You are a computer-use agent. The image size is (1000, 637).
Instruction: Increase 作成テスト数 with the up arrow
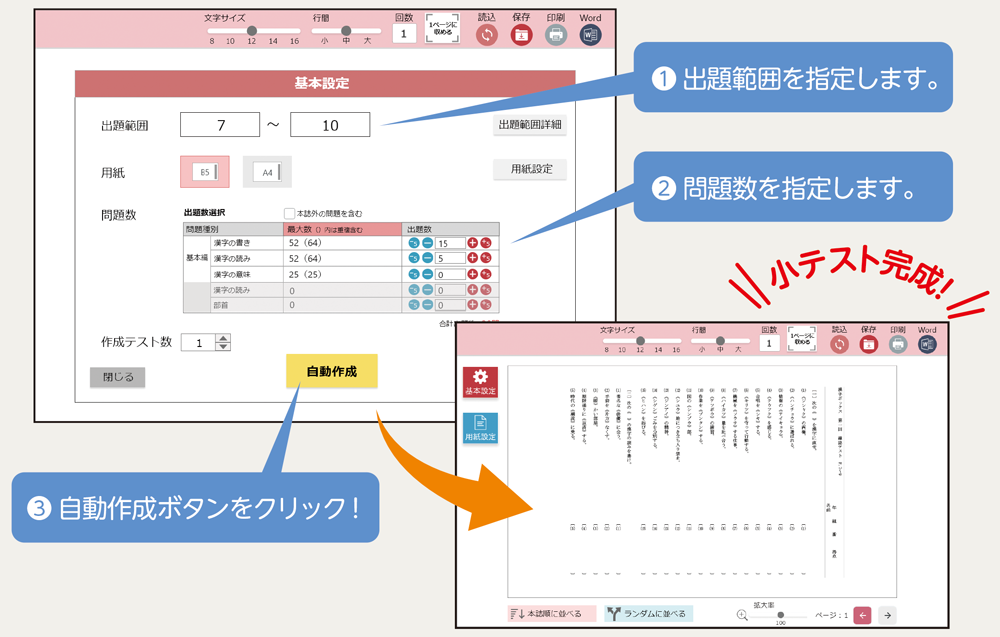coord(223,337)
